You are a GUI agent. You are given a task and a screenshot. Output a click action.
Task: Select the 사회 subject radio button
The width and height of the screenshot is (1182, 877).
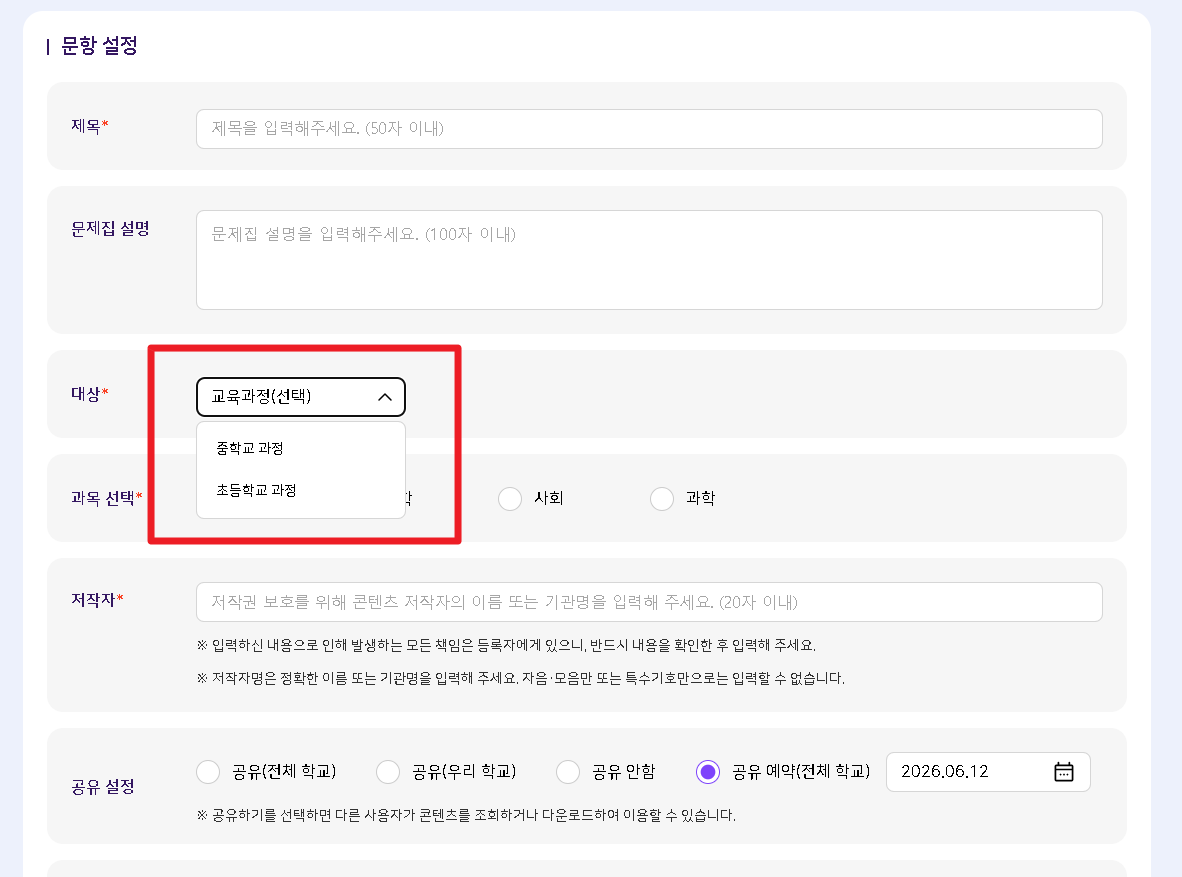510,498
